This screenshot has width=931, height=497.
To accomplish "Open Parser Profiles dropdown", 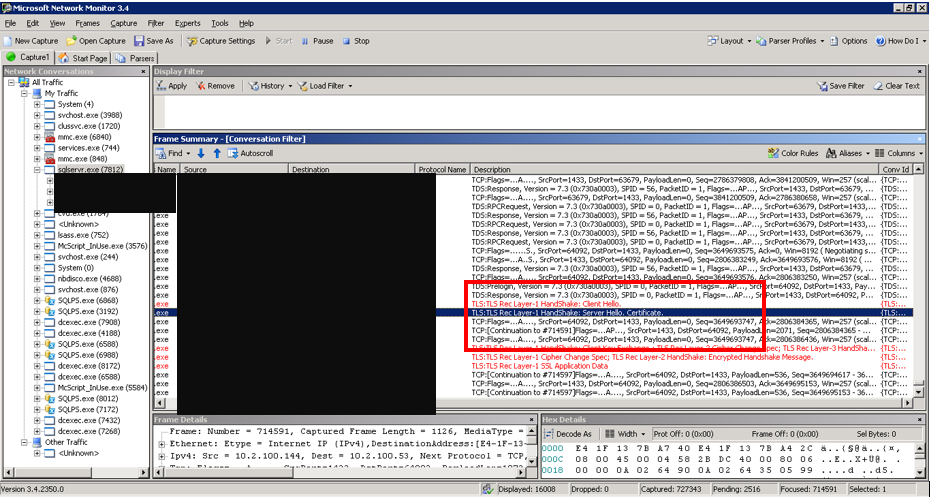I will 790,41.
